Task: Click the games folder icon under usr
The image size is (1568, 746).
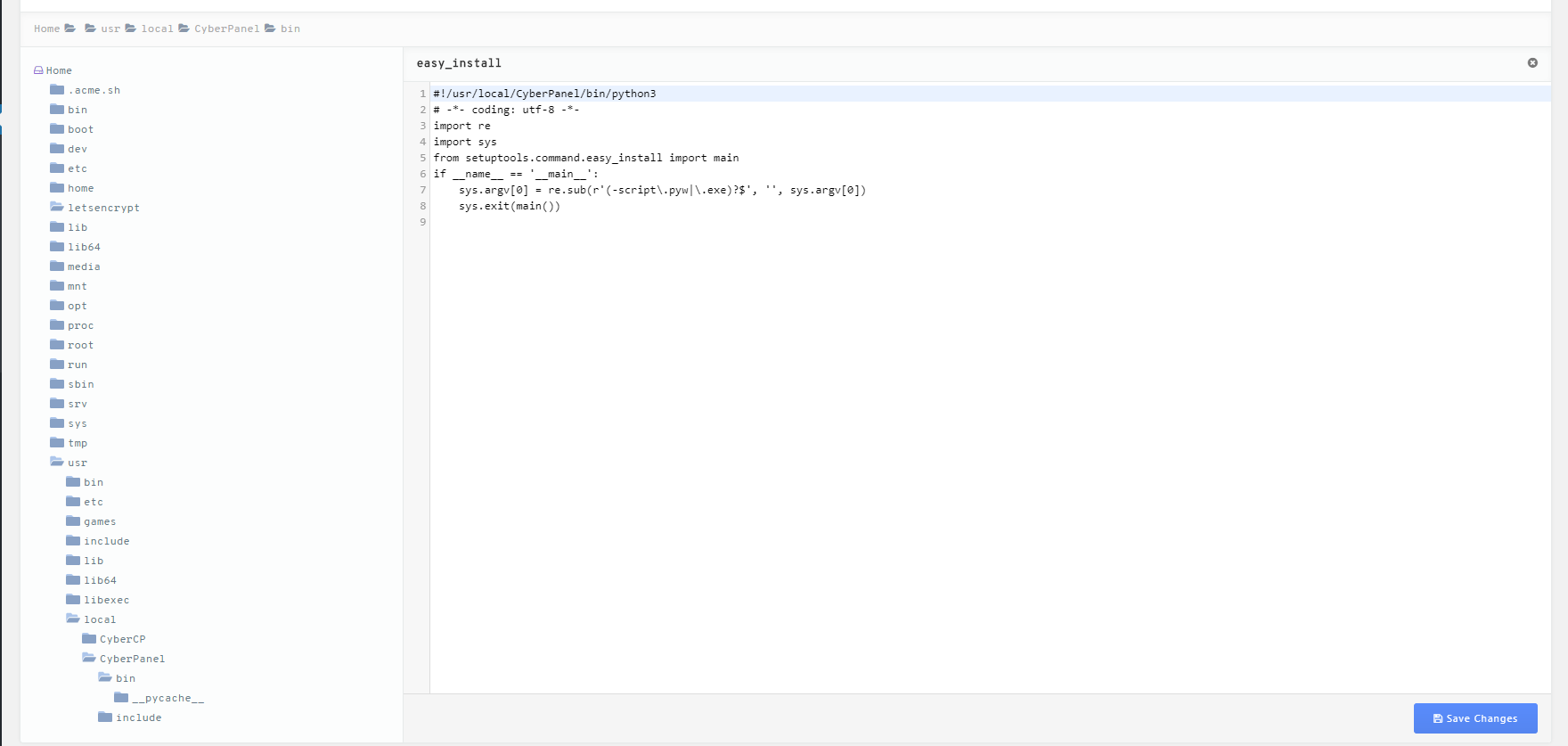Action: click(73, 521)
